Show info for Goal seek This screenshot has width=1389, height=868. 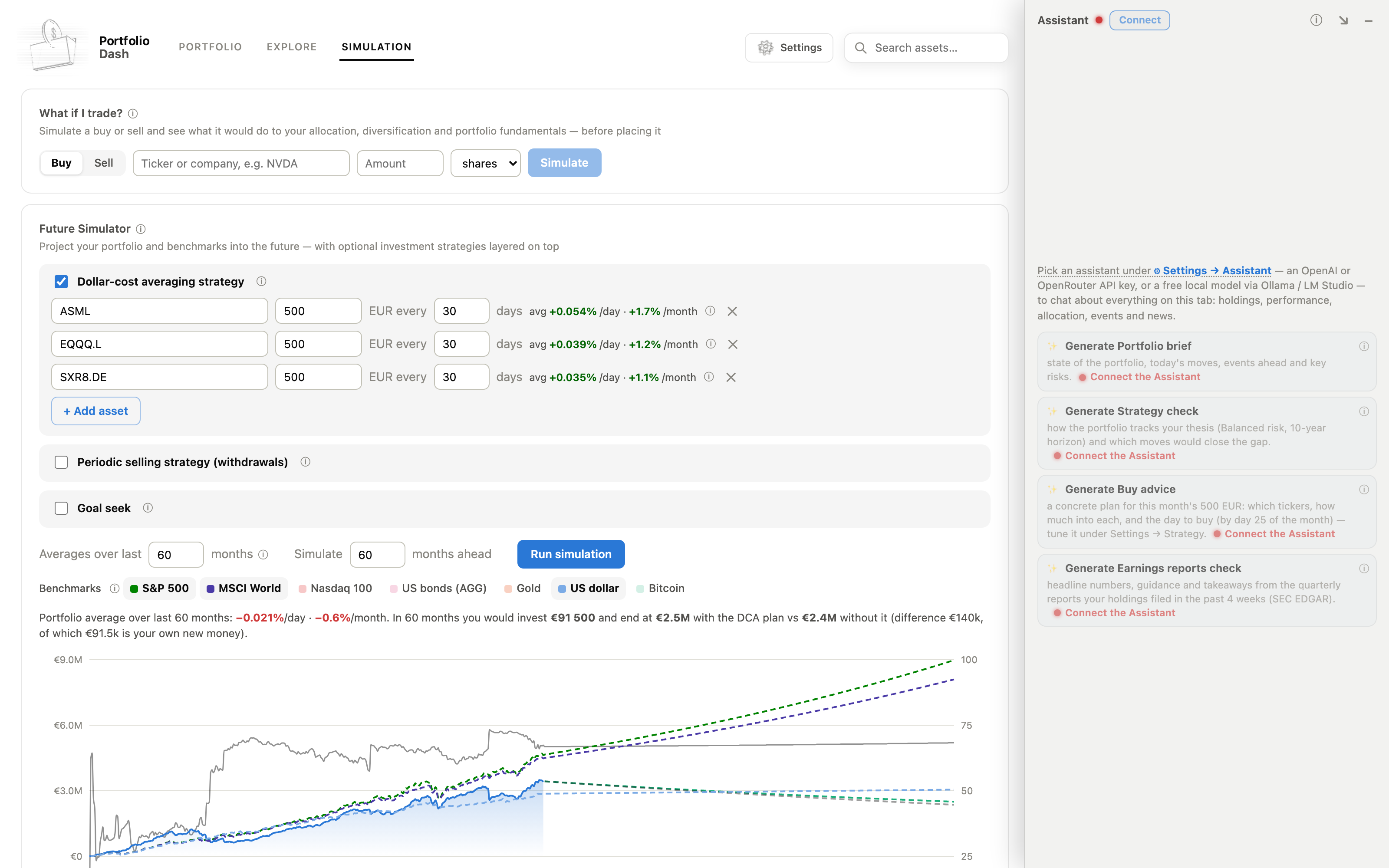coord(148,507)
